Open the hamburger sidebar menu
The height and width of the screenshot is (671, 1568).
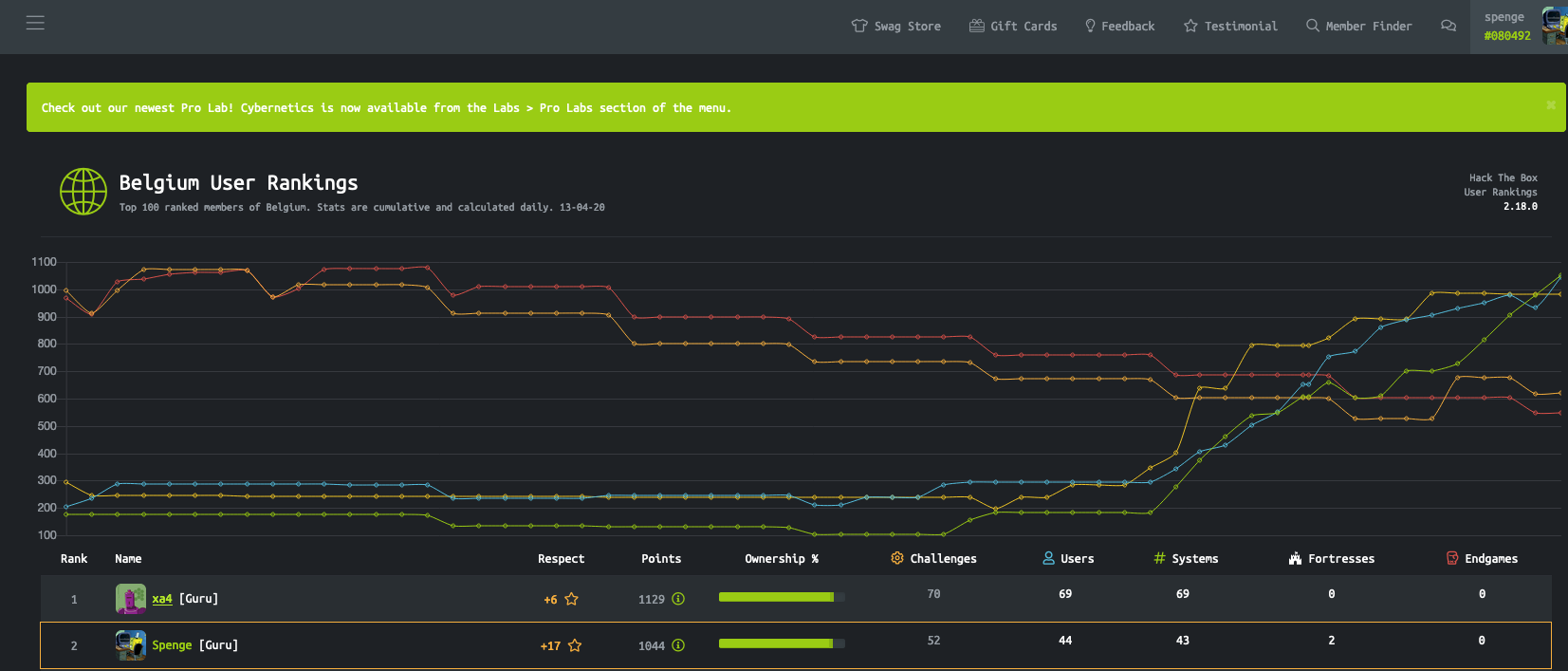(x=35, y=23)
